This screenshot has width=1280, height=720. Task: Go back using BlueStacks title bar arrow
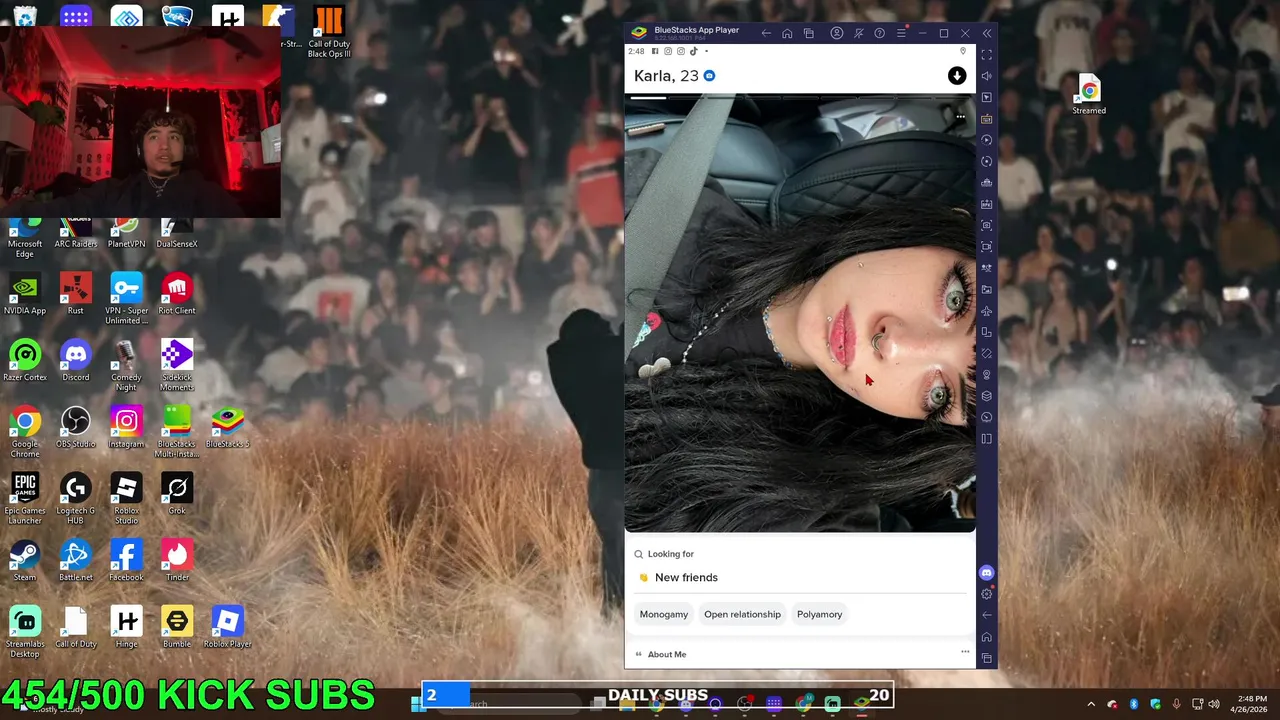click(766, 33)
